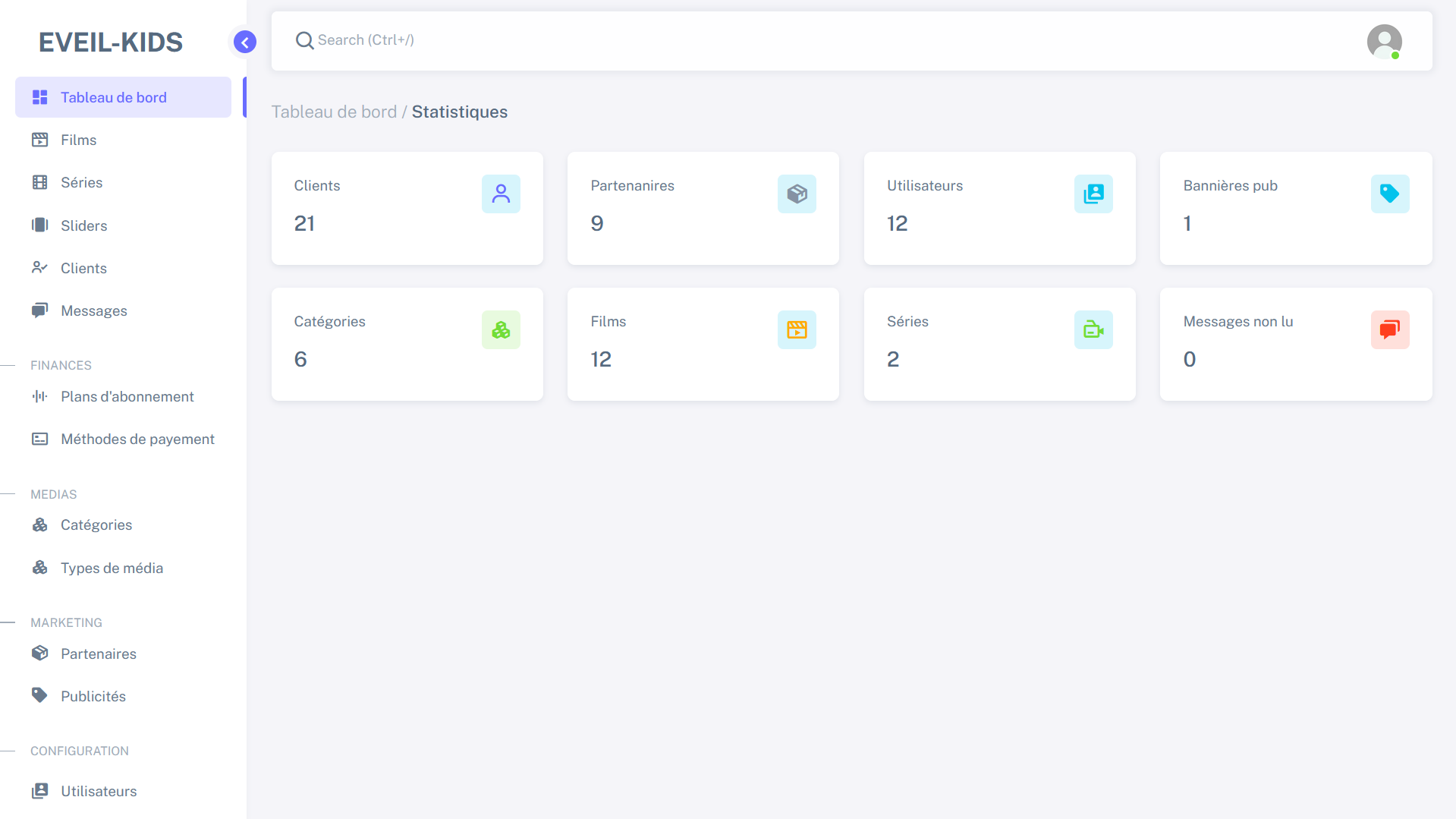Click the Clients card person icon
Screen dimensions: 1456x819
501,194
